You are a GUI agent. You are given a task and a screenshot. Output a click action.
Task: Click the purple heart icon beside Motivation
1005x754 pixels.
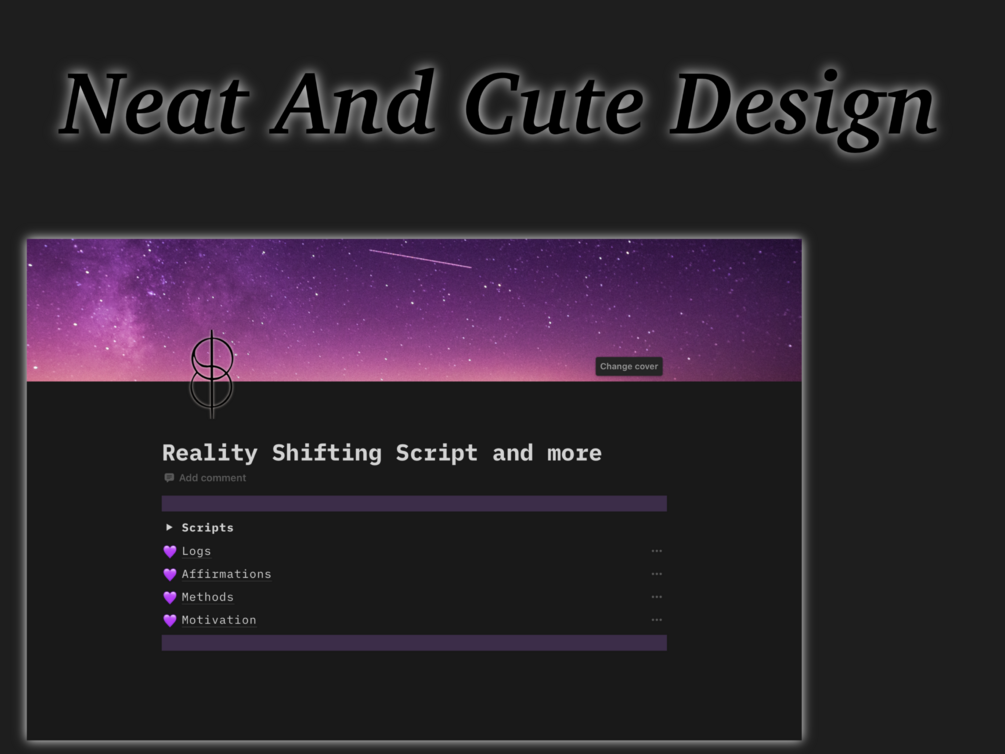point(170,621)
